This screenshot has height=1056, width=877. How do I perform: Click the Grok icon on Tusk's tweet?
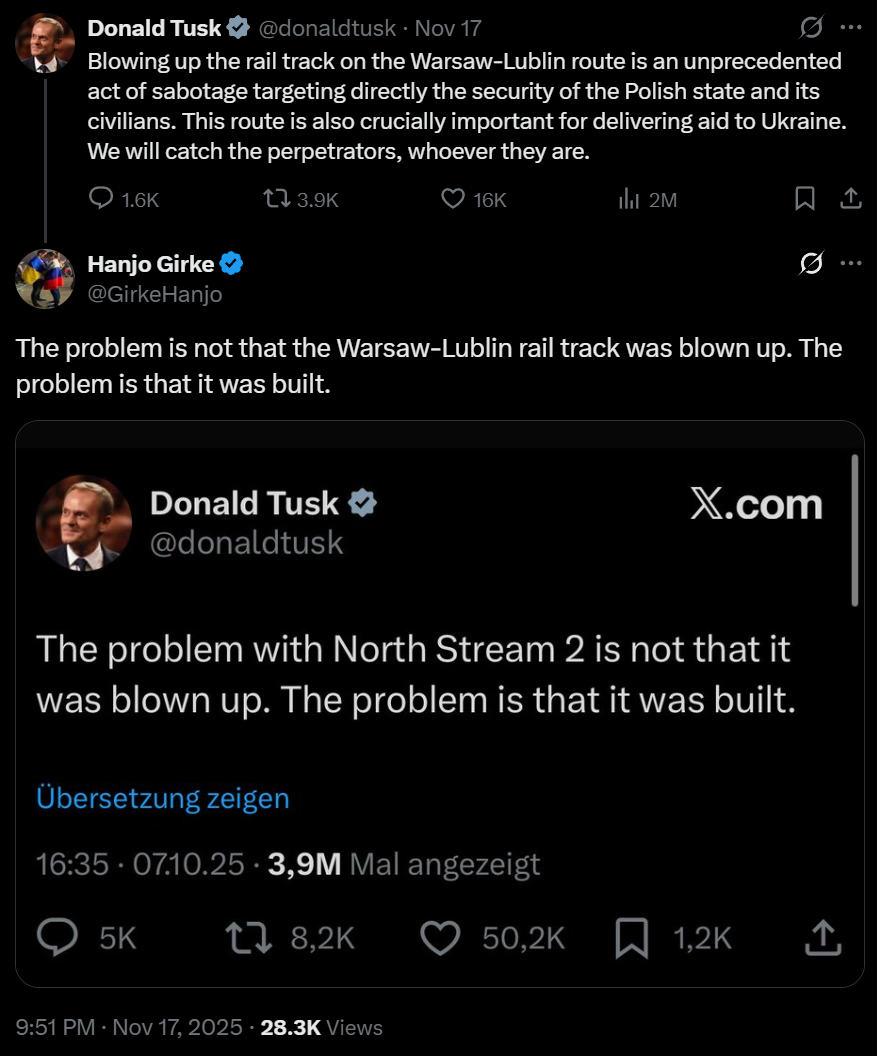pyautogui.click(x=811, y=28)
